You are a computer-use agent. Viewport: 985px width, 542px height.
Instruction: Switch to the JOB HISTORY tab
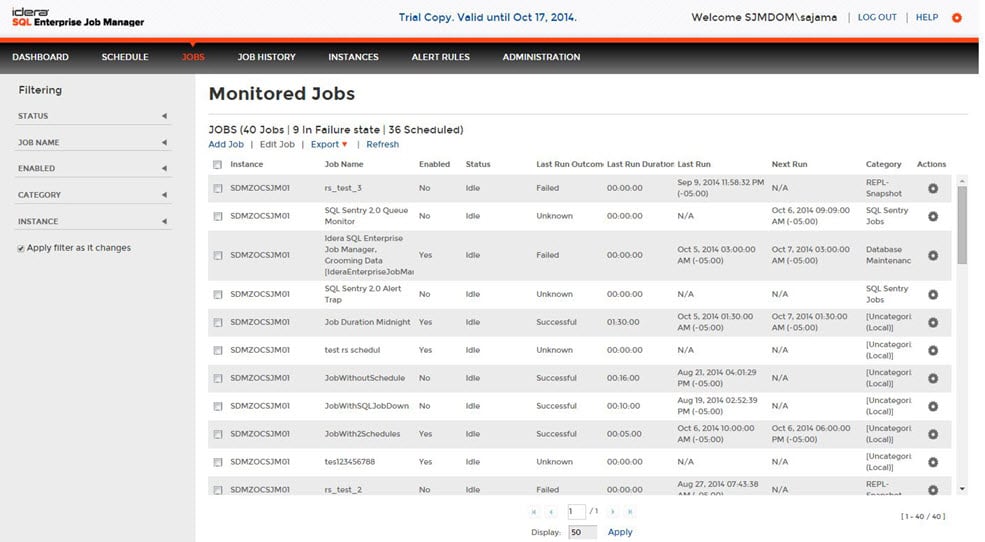(x=266, y=57)
